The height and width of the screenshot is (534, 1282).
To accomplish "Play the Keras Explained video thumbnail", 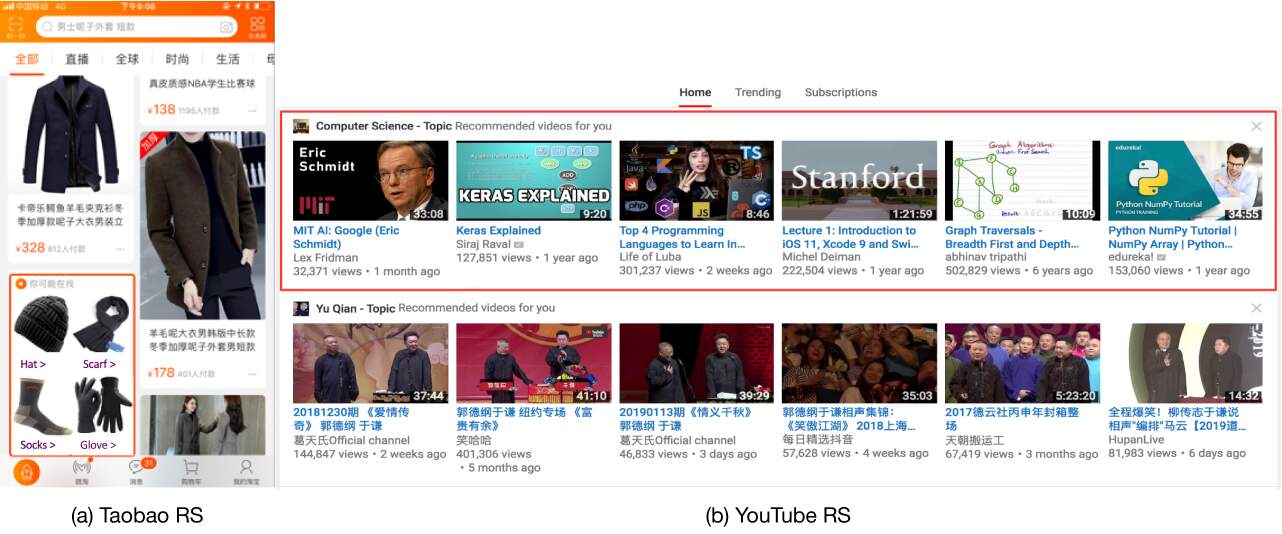I will 533,180.
